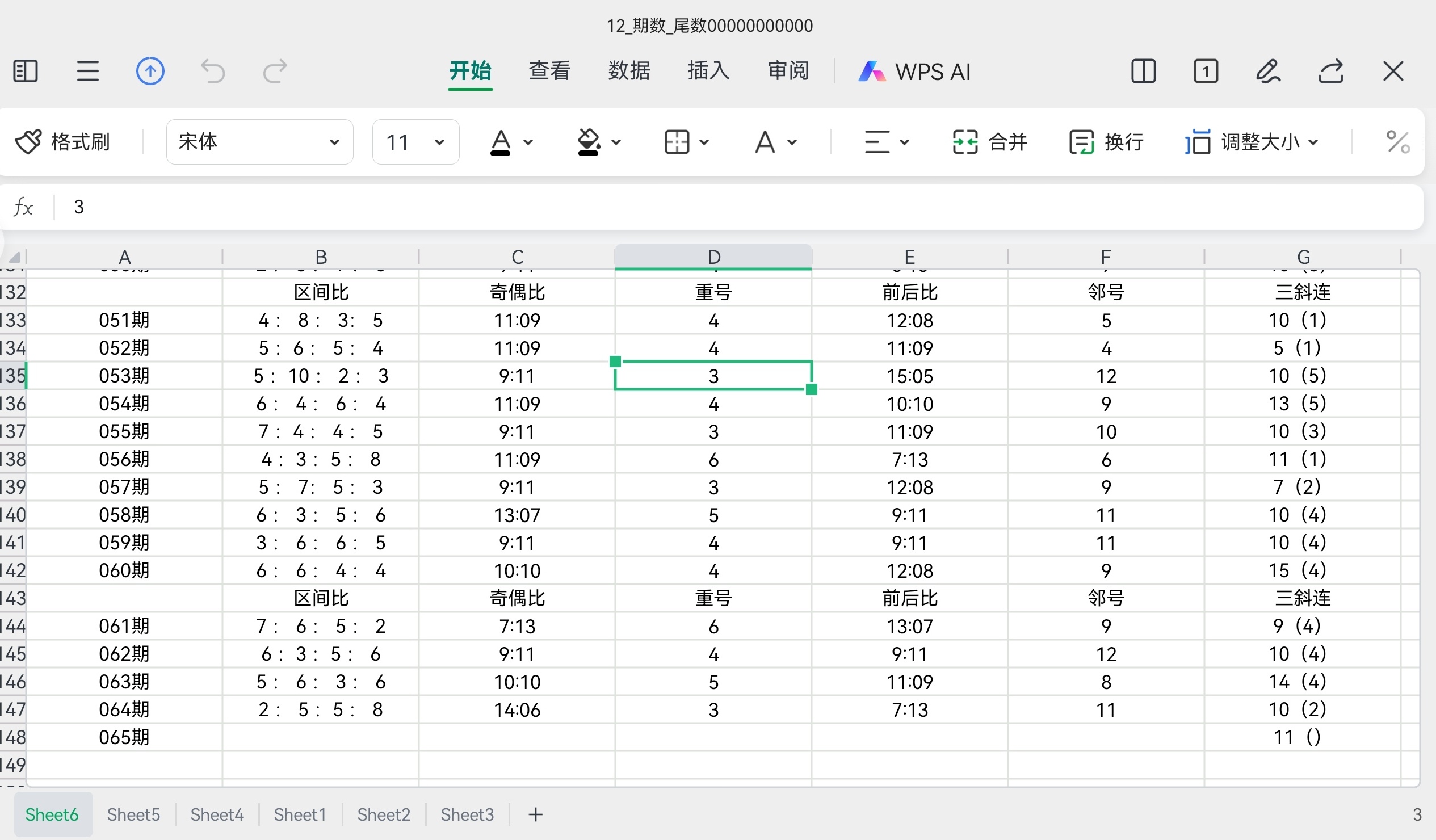Viewport: 1436px width, 840px height.
Task: Click the Format Painter (格式刷) brush
Action: [x=62, y=142]
